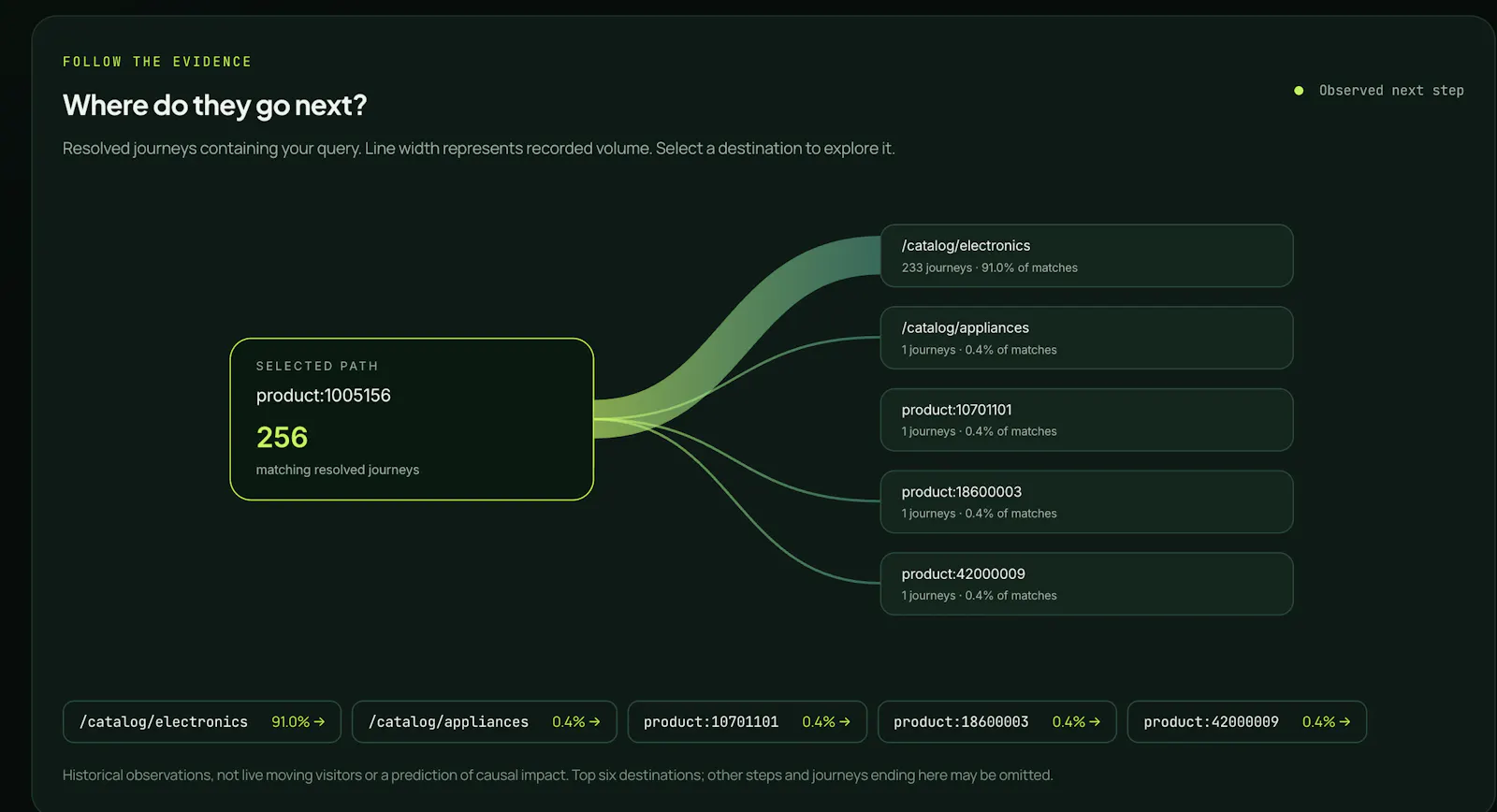Click arrow icon on product:42000009 chip

1344,722
